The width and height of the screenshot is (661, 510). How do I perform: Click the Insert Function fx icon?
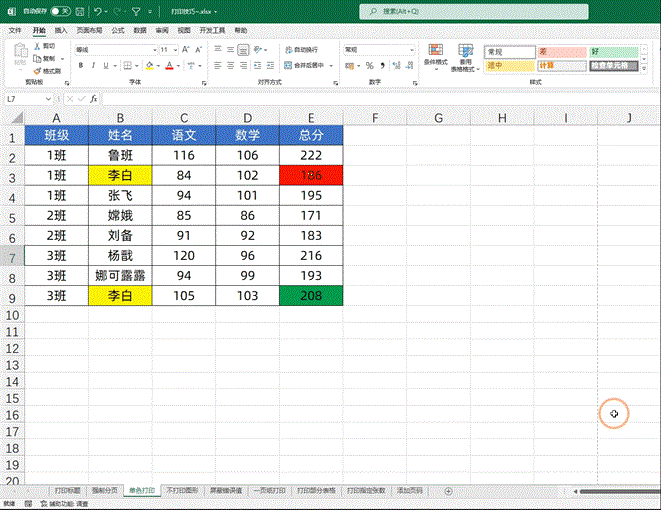(94, 100)
